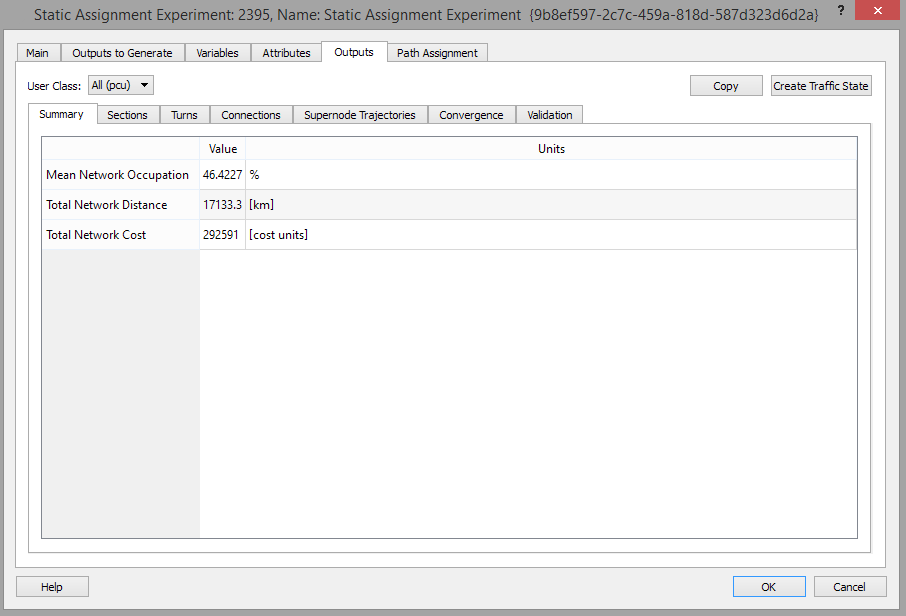The height and width of the screenshot is (616, 906).
Task: Click the Copy button
Action: point(726,85)
